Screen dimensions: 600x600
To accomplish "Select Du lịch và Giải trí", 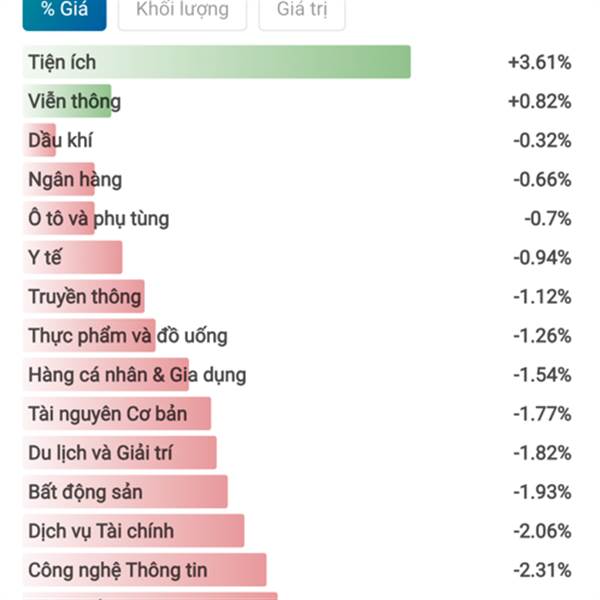I will click(100, 453).
